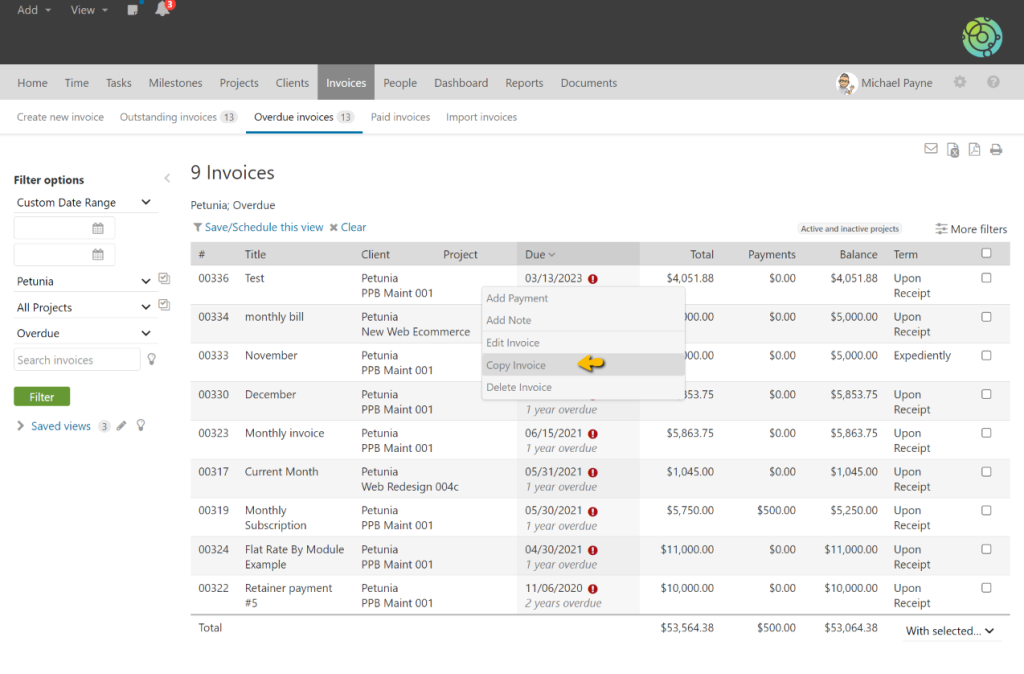Click the Search invoices input field

(x=77, y=358)
